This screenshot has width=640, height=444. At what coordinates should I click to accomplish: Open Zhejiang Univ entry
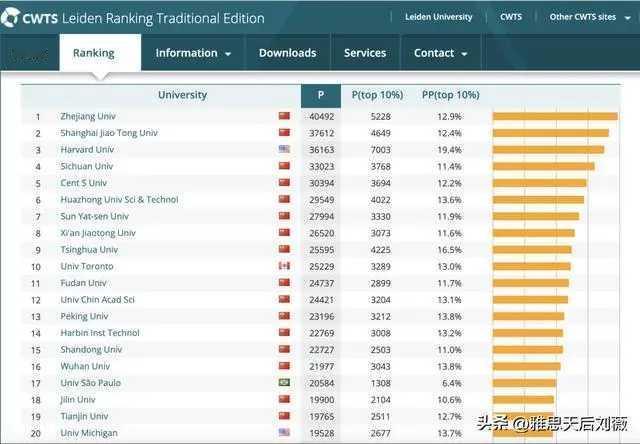(88, 116)
